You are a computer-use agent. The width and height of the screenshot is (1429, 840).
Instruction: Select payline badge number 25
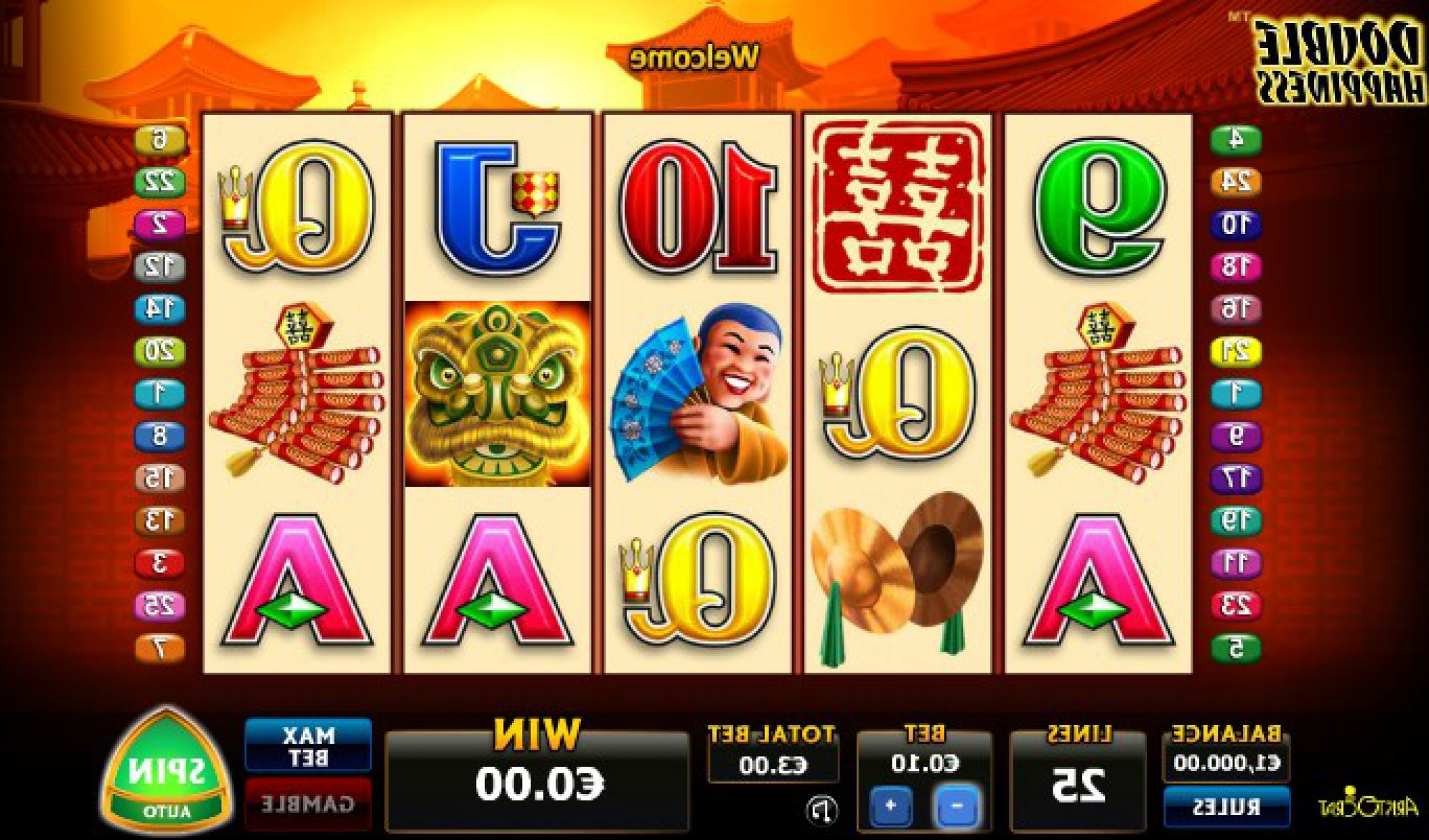(x=159, y=606)
